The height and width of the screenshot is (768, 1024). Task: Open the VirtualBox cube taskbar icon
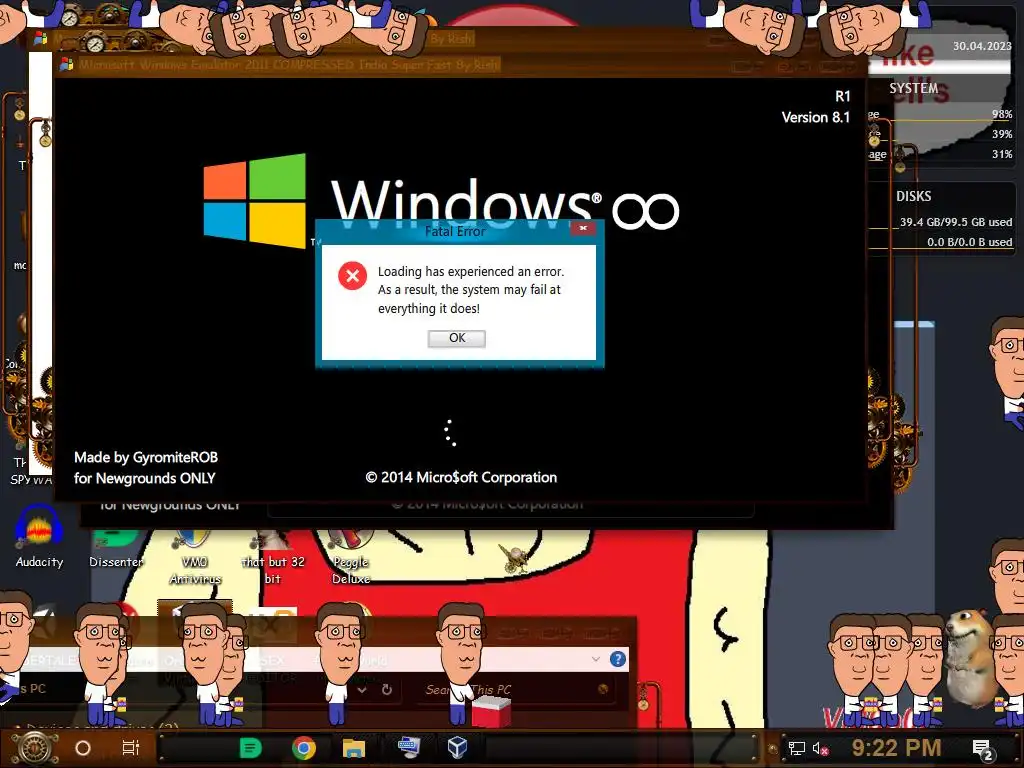pos(457,746)
